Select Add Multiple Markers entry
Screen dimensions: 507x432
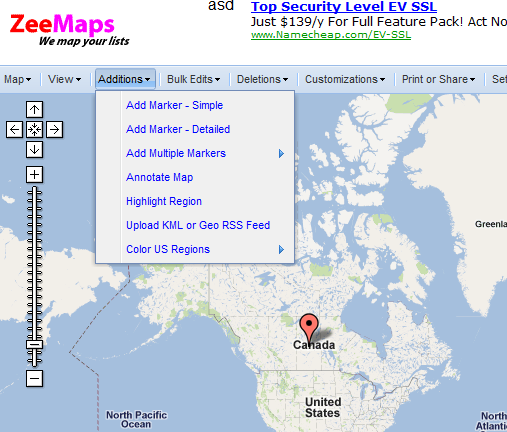point(176,153)
